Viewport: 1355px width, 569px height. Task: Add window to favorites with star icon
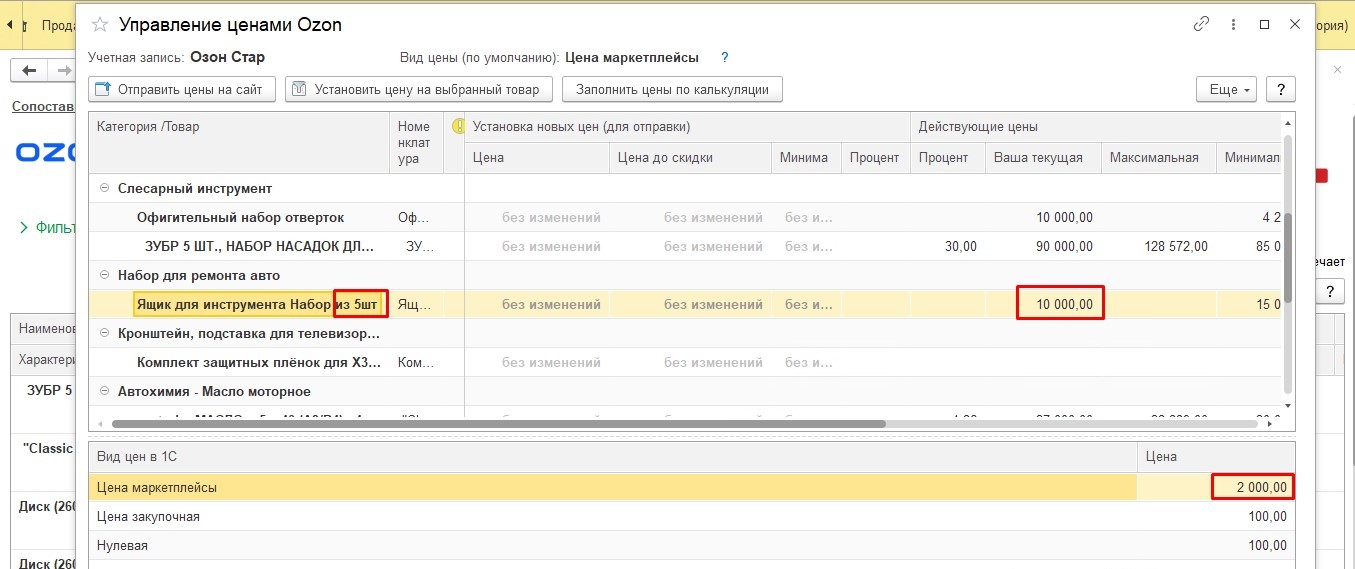click(100, 25)
